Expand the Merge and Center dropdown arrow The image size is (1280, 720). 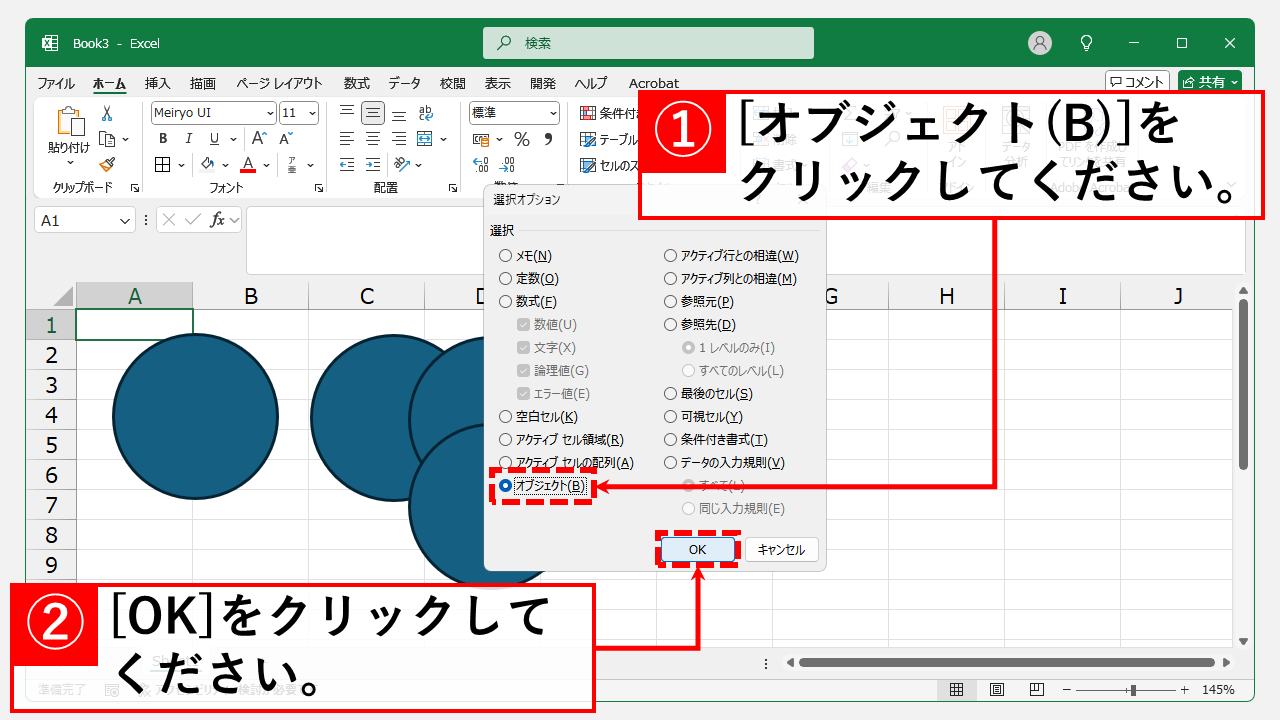tap(442, 139)
